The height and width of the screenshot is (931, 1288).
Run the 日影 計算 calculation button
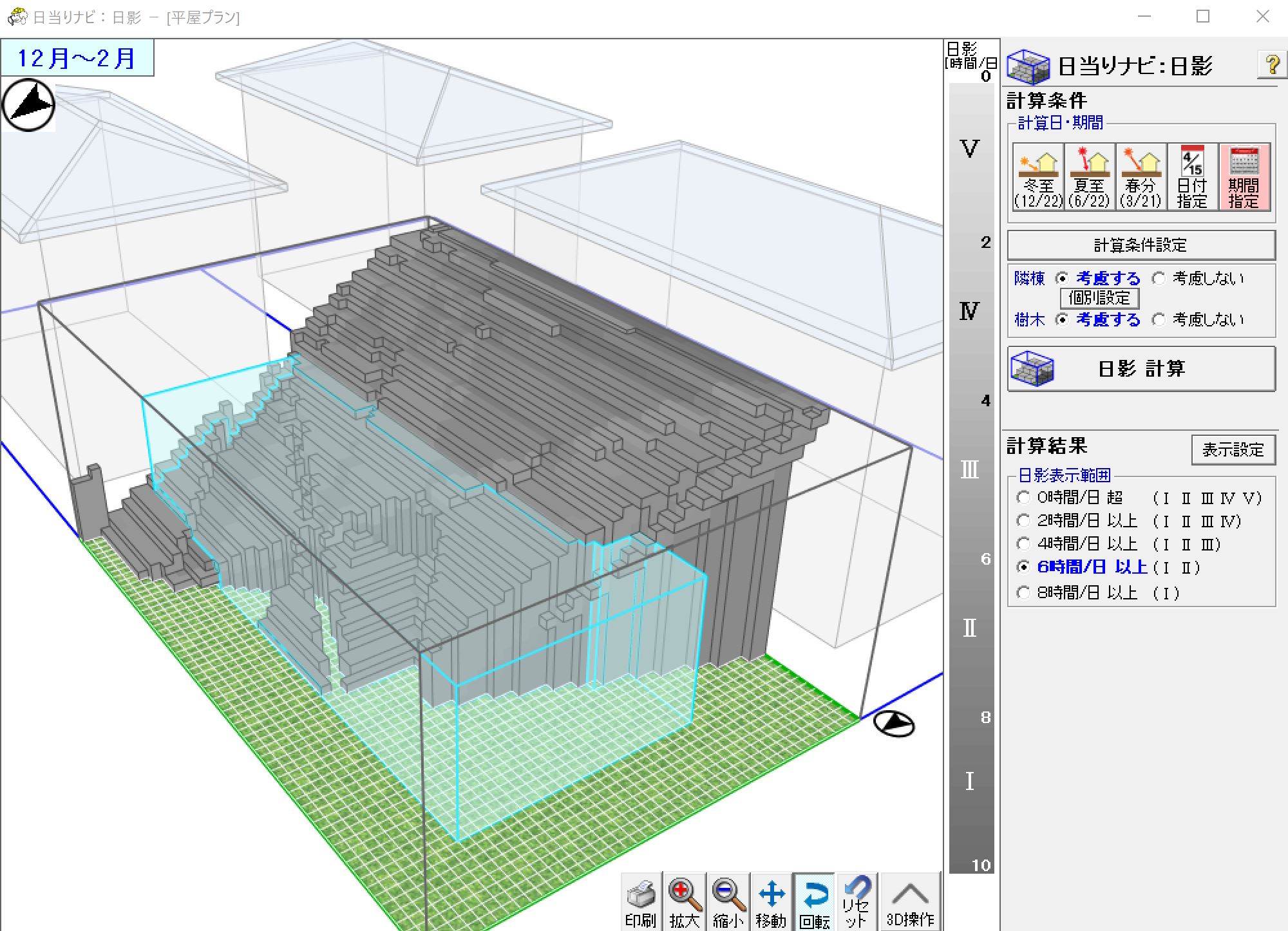click(1141, 369)
